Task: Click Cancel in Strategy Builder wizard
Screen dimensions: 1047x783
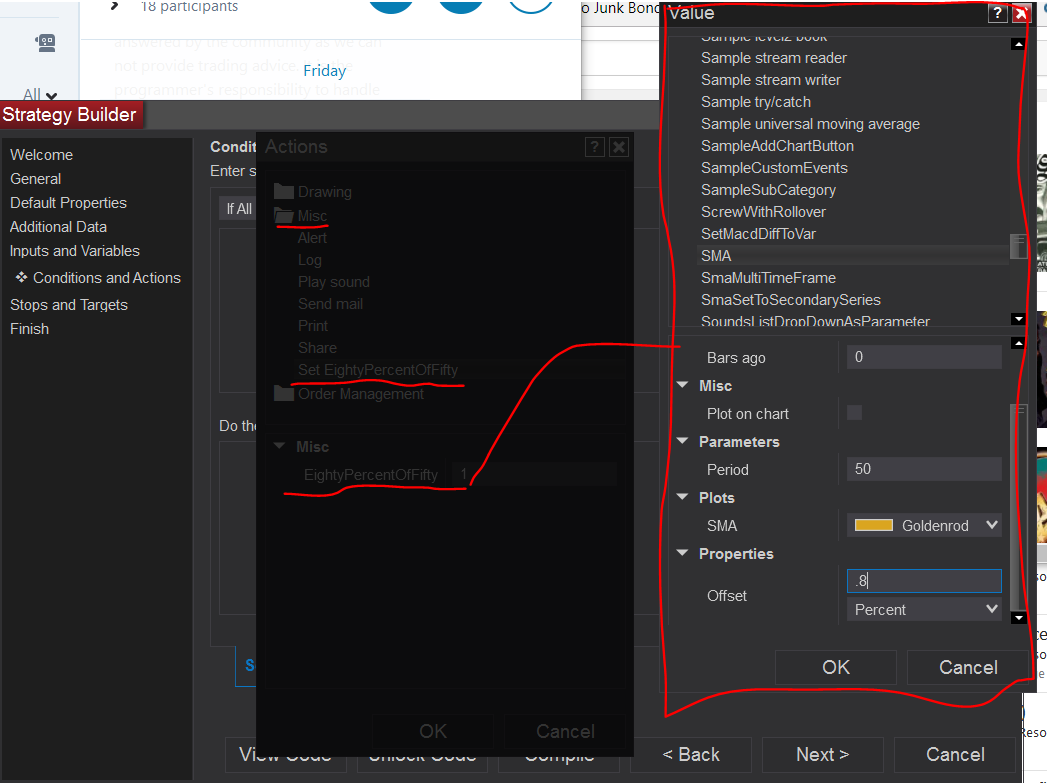Action: 955,754
